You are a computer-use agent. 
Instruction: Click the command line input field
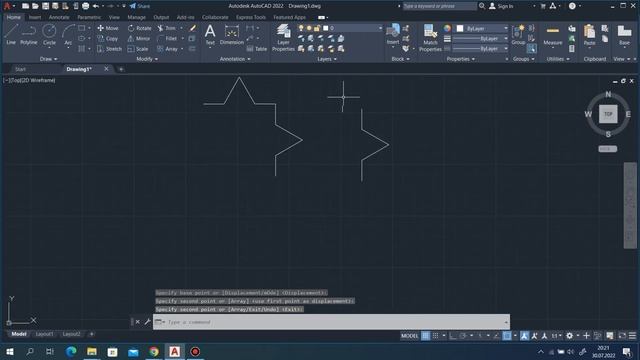tap(331, 322)
